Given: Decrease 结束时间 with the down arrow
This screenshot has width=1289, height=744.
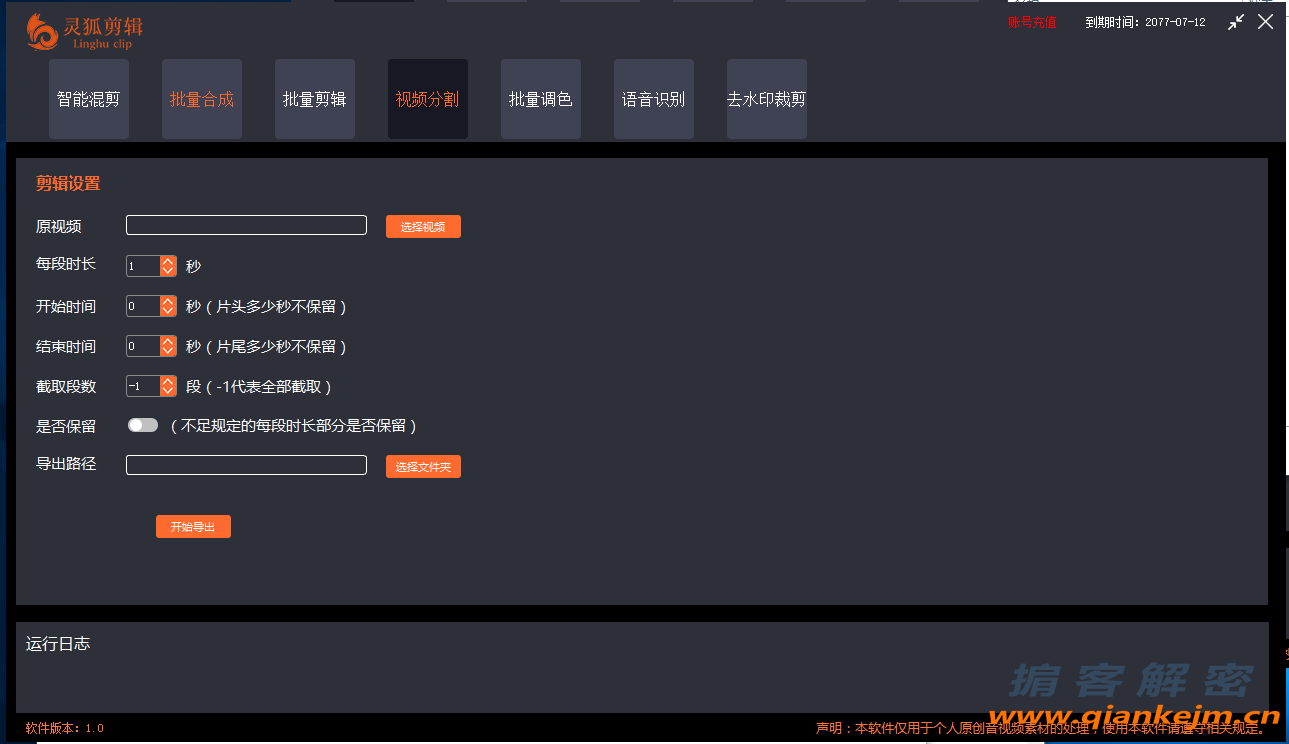Looking at the screenshot, I should (x=168, y=351).
